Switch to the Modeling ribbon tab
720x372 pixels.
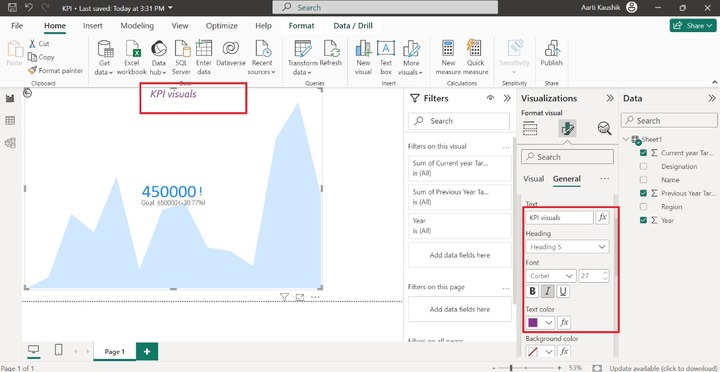(x=137, y=26)
